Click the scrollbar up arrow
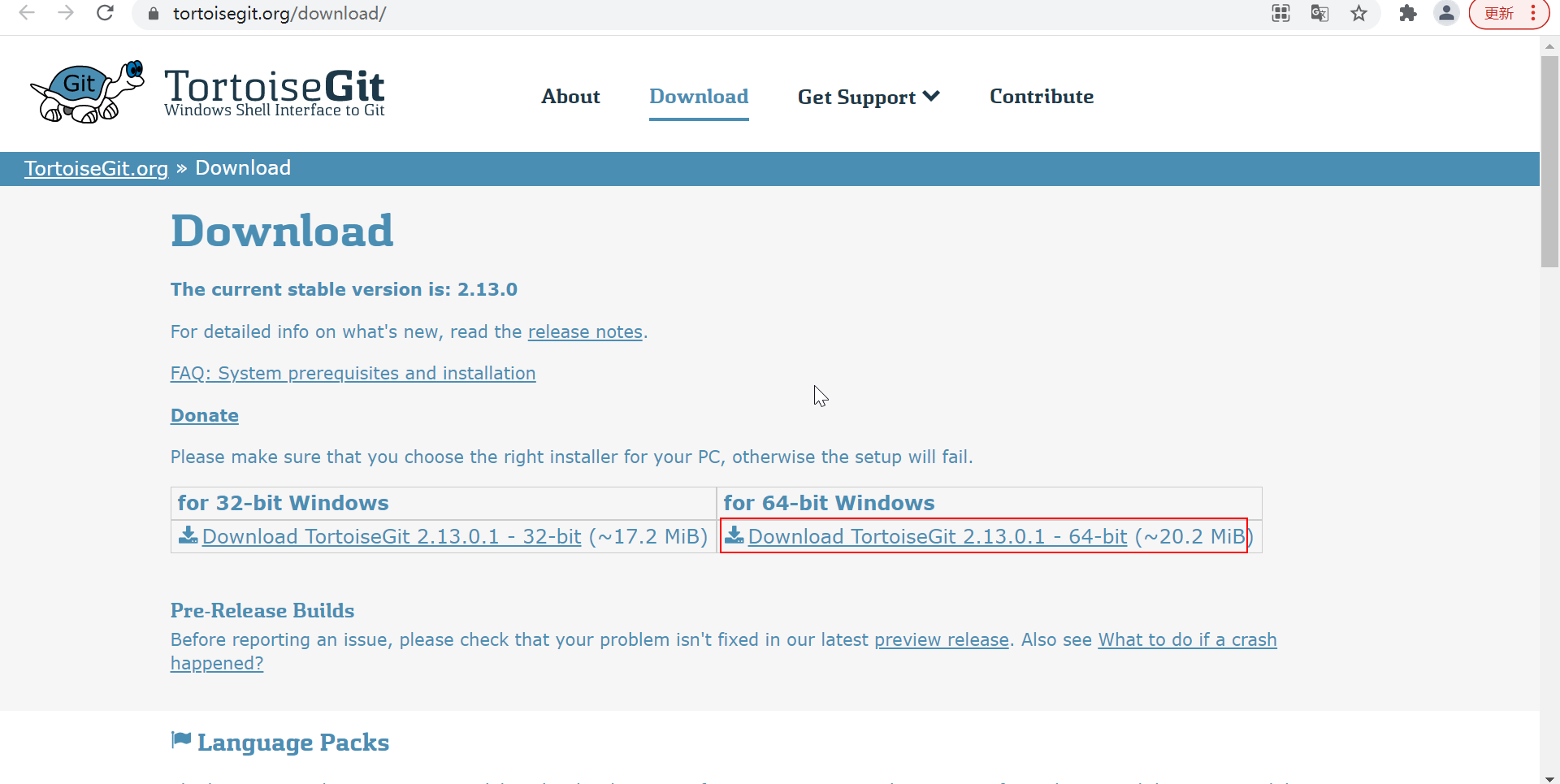 [x=1549, y=46]
